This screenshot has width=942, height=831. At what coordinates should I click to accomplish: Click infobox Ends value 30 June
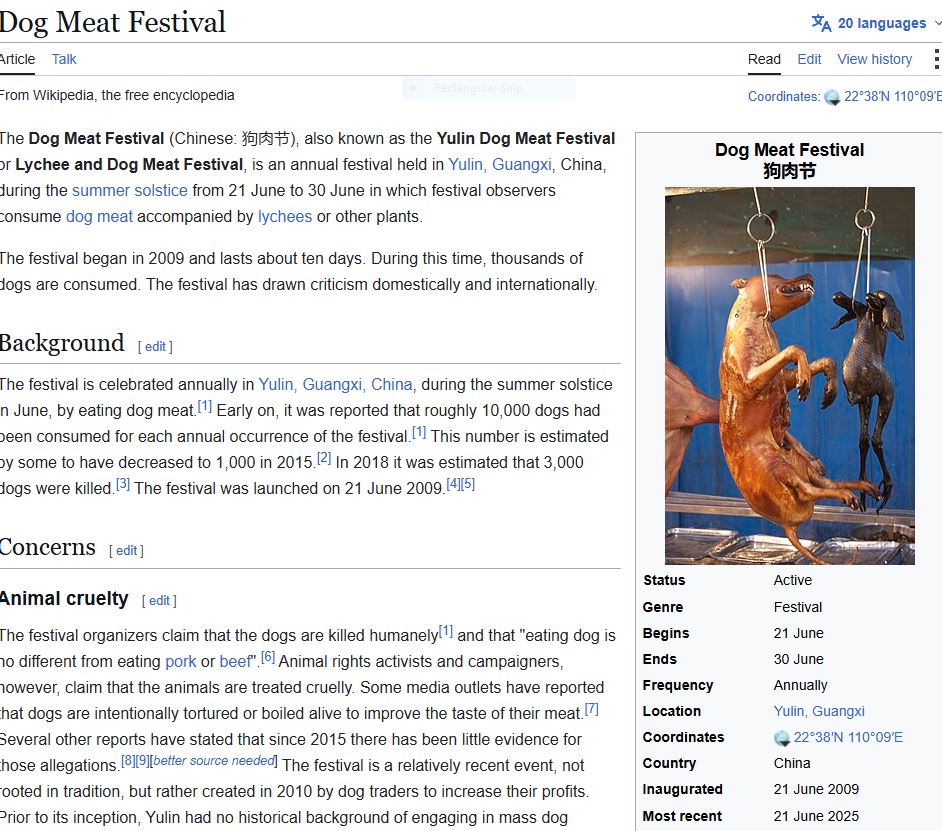point(798,659)
